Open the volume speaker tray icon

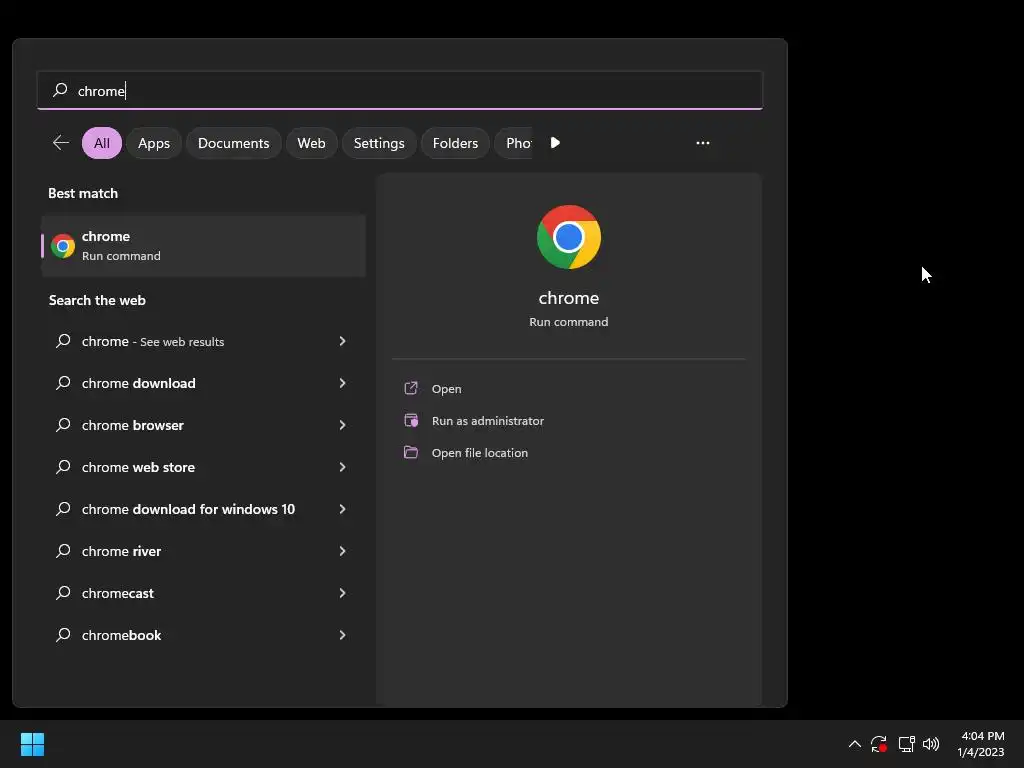pos(931,744)
